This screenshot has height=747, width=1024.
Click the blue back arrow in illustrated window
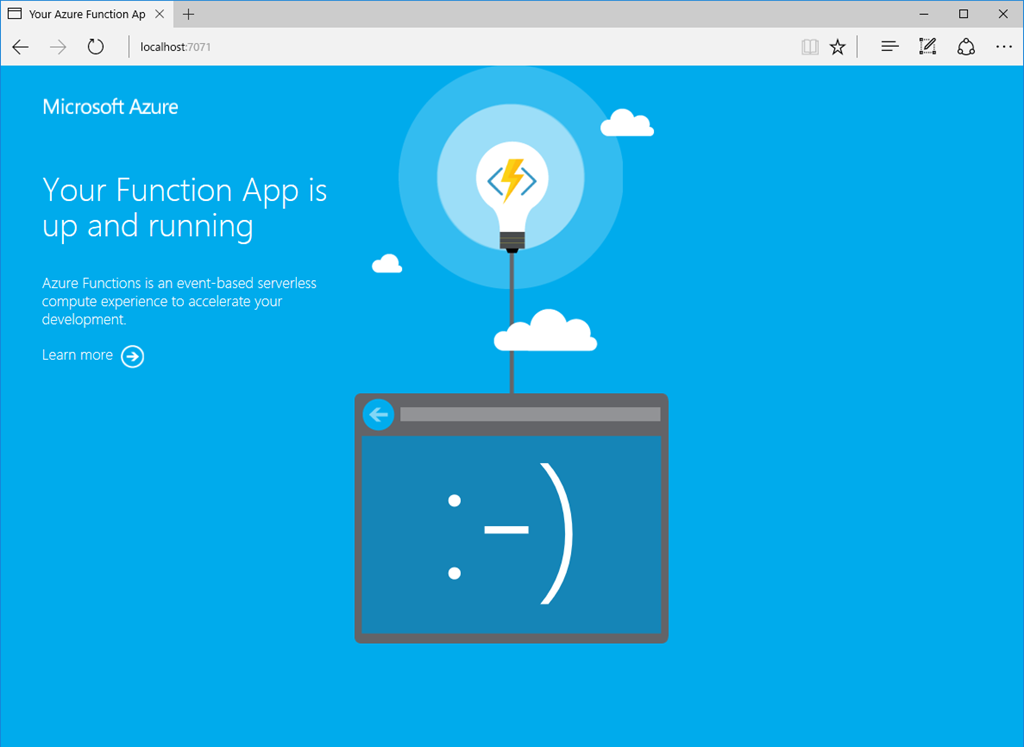coord(378,415)
